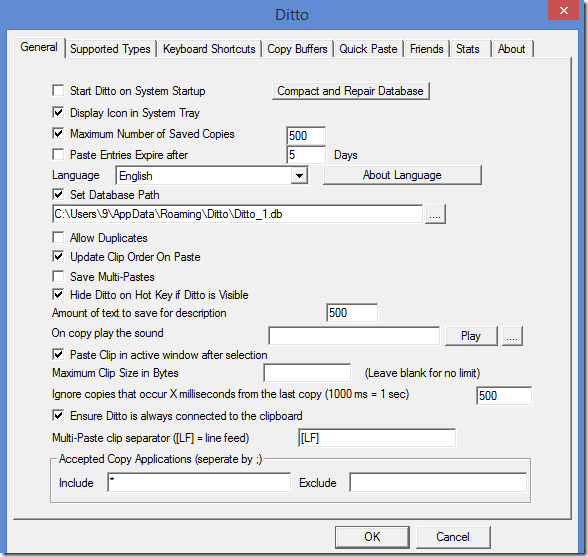588x557 pixels.
Task: Toggle the Set Database Path checkbox
Action: (58, 195)
